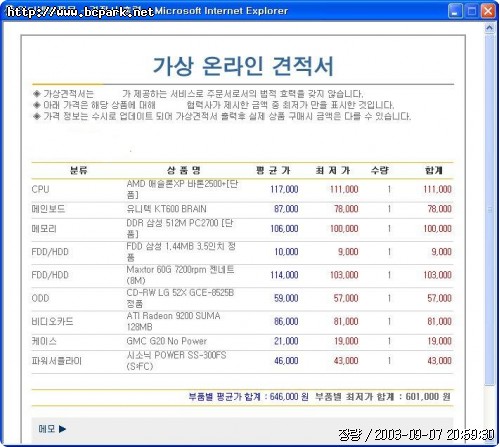Screen dimensions: 500x447
Task: Click the FDD 삼성 1.44MB product name
Action: tap(181, 252)
